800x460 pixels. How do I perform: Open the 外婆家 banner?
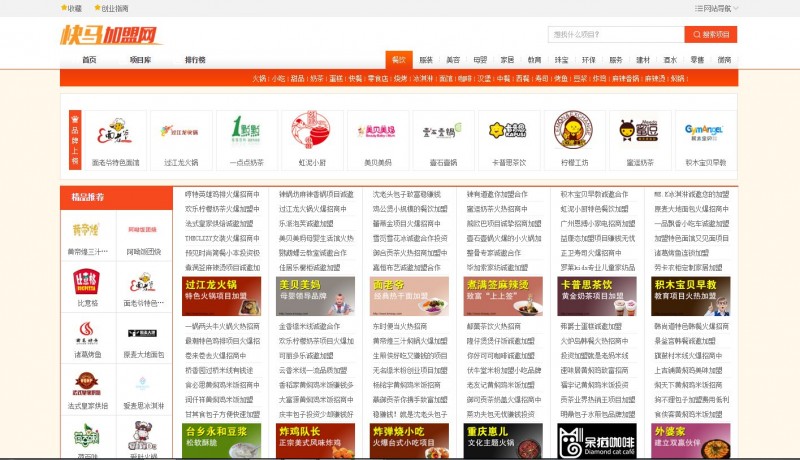pos(691,441)
